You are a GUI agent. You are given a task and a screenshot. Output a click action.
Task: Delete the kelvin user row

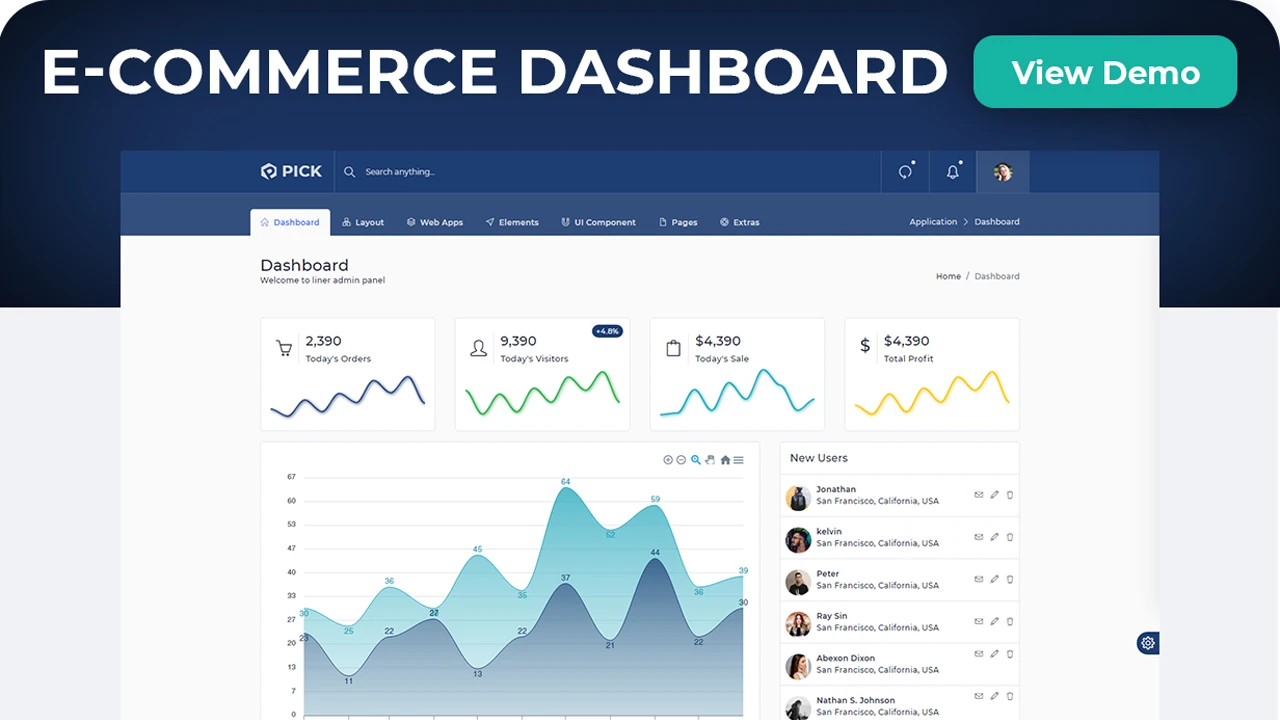coord(1010,537)
